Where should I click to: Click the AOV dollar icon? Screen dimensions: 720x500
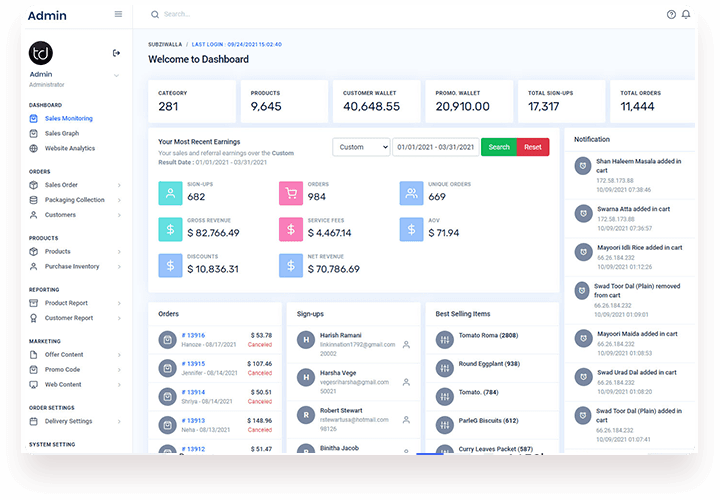coord(411,230)
